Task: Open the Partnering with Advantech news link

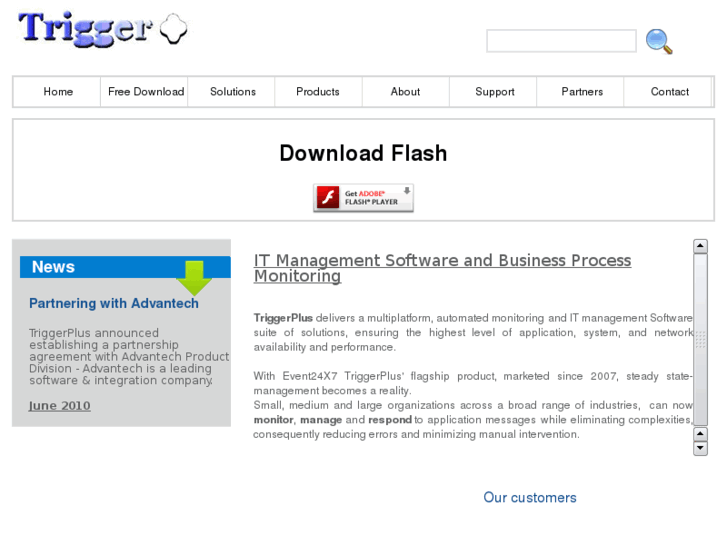Action: tap(114, 303)
